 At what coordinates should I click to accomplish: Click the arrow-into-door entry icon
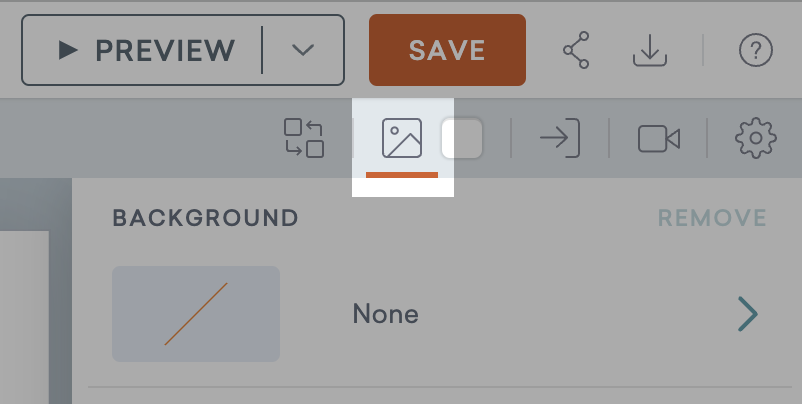click(x=560, y=138)
